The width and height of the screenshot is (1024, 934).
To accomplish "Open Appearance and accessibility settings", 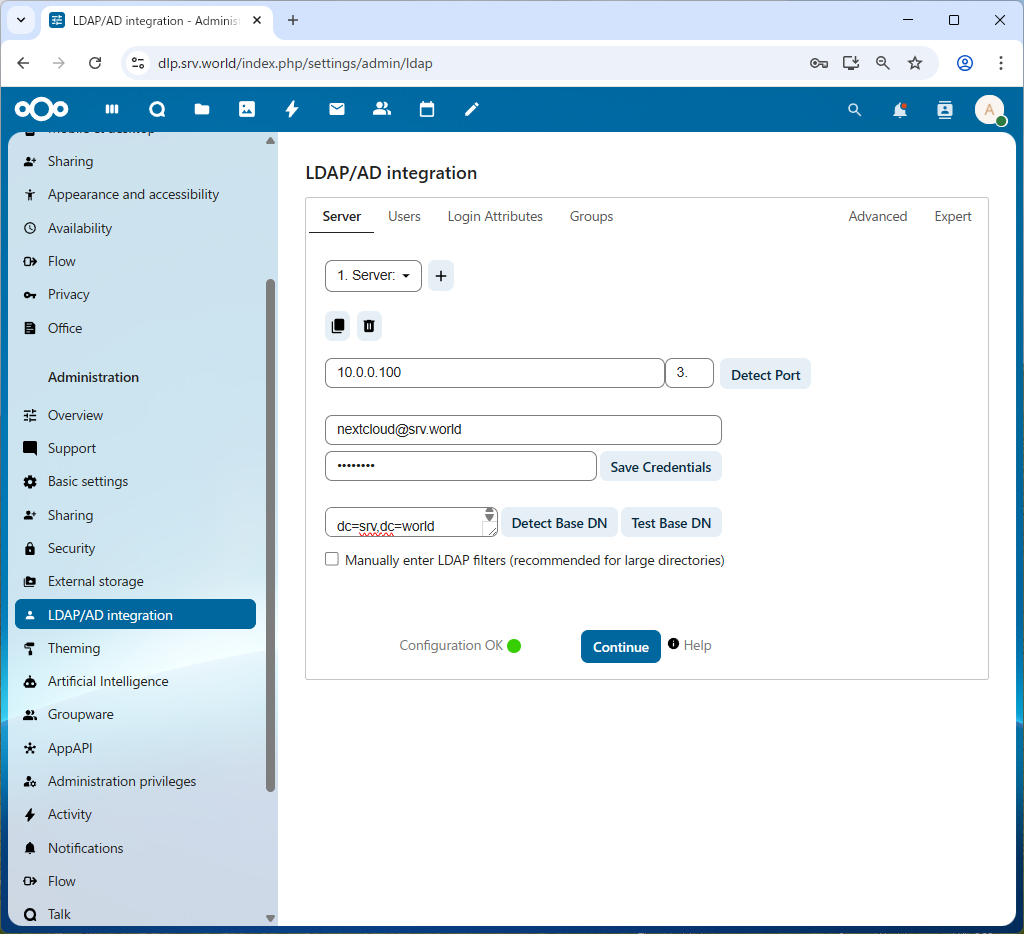I will [135, 195].
